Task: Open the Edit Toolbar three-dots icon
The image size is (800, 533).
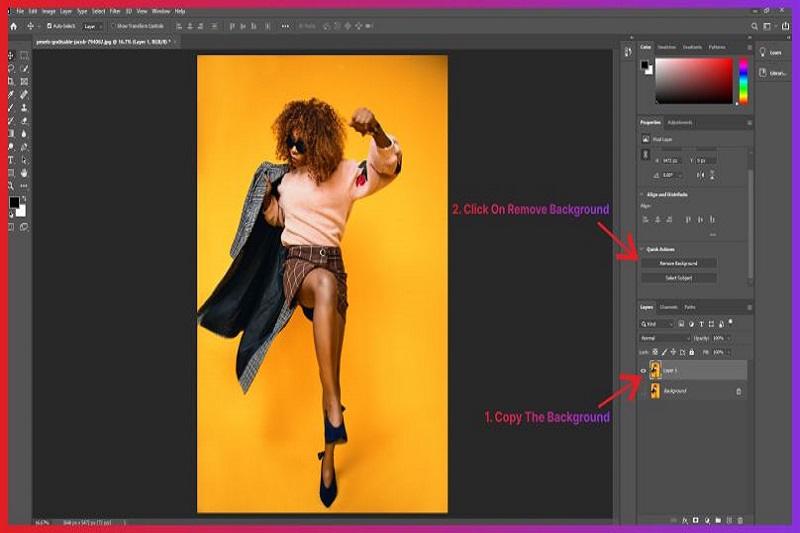Action: [x=24, y=186]
